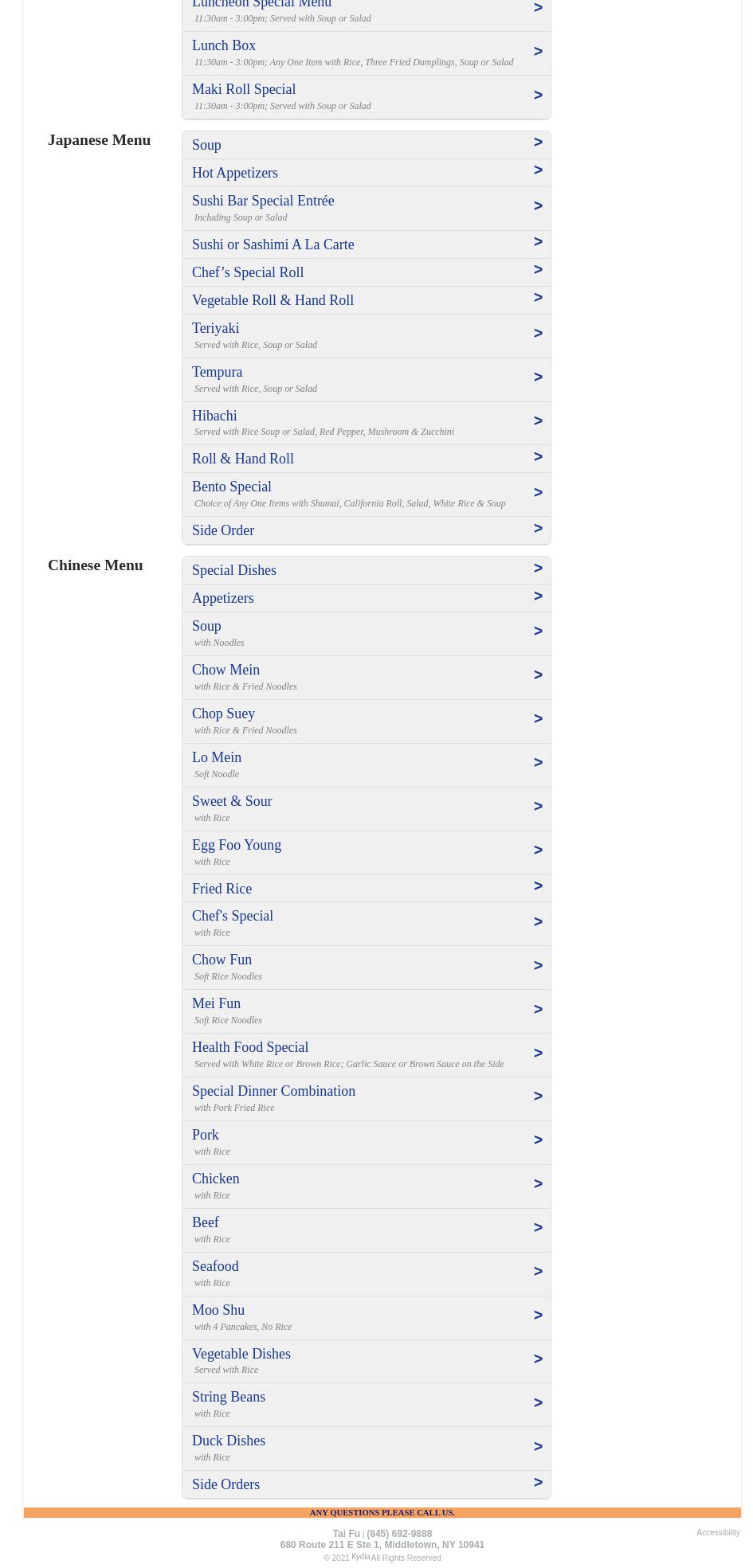Viewport: 753px width, 1568px height.
Task: Open the Health Food Special section
Action: pyautogui.click(x=250, y=1047)
